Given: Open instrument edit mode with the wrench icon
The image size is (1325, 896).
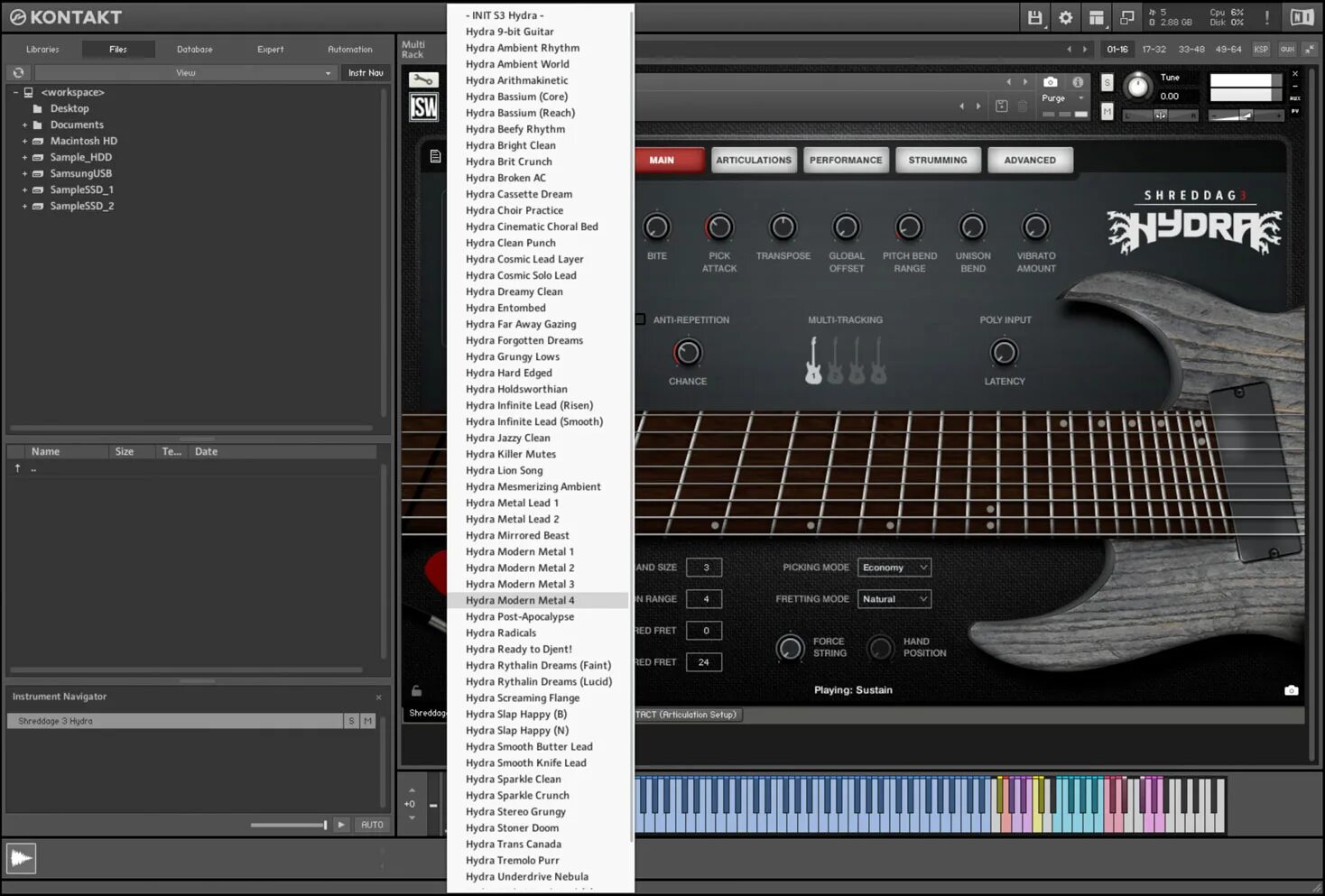Looking at the screenshot, I should [423, 79].
